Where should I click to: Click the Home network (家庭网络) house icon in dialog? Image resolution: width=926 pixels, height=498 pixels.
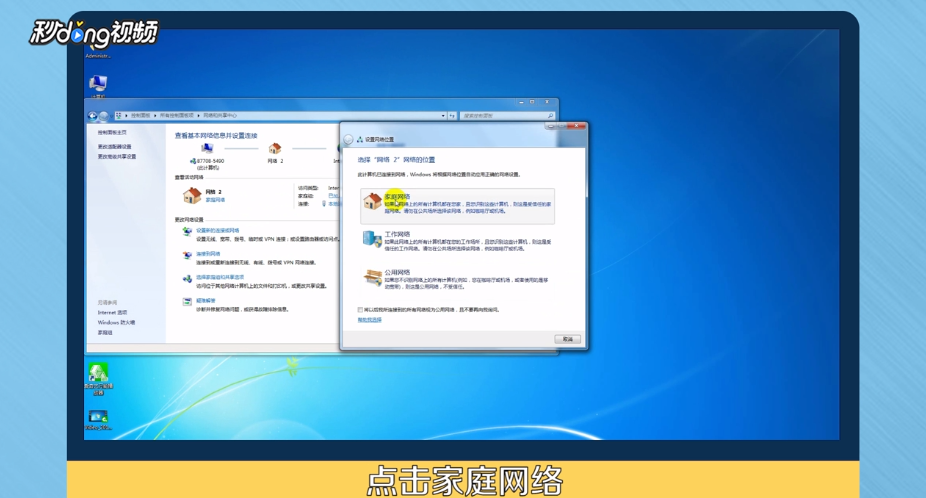point(372,201)
